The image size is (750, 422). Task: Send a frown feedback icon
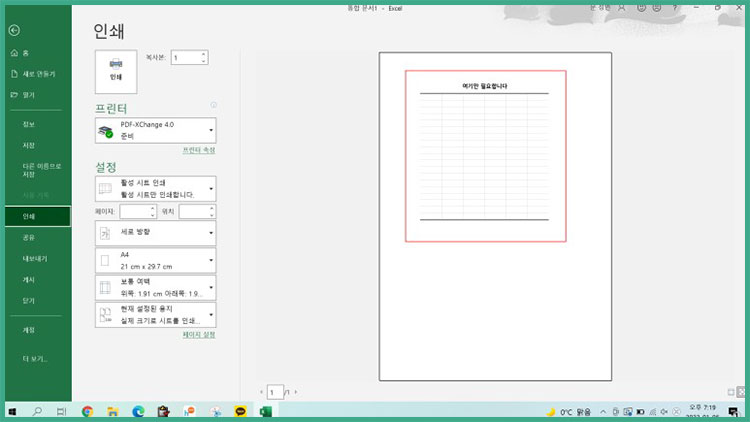(x=657, y=8)
